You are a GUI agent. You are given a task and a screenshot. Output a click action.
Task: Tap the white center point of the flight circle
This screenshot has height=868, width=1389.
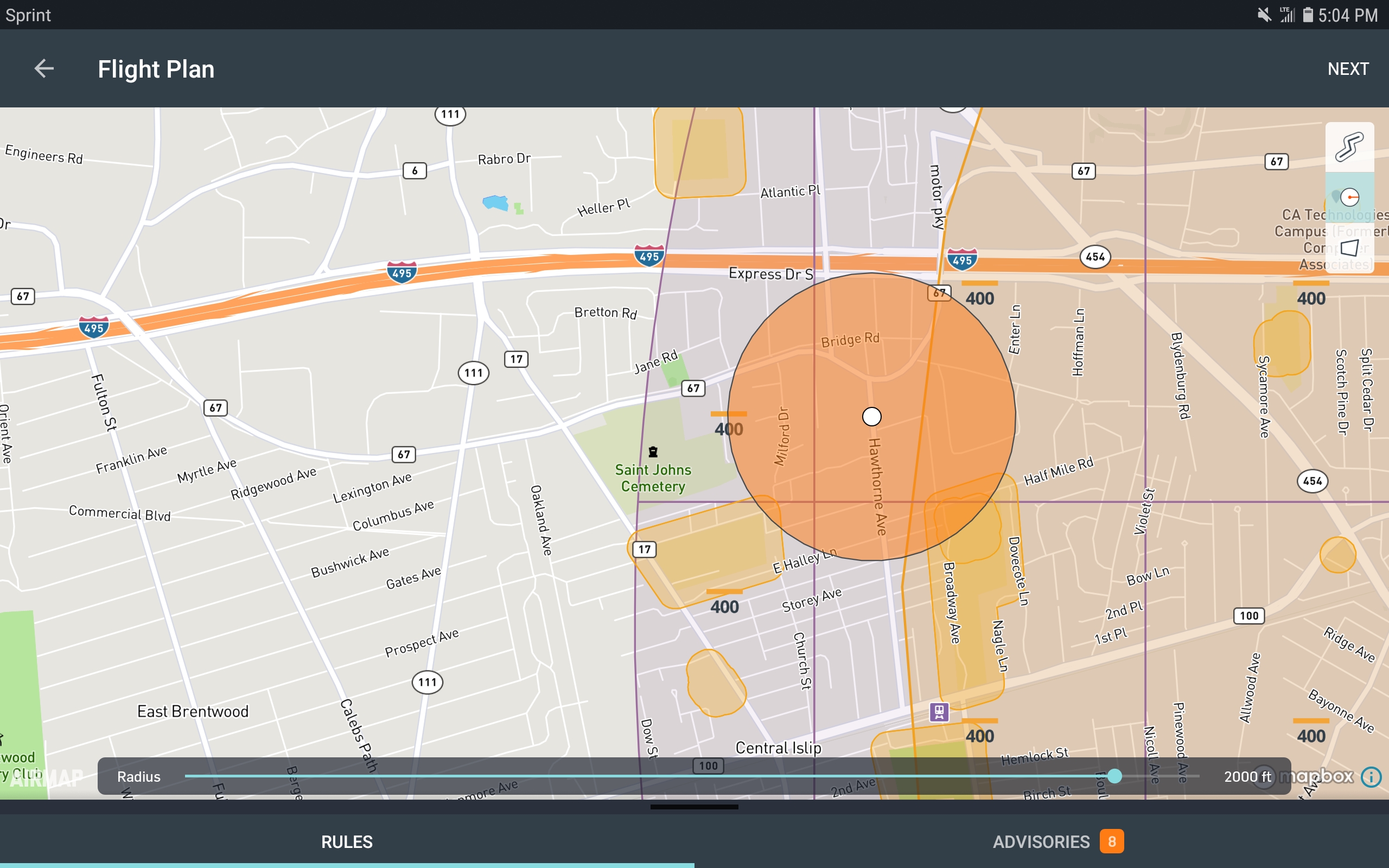click(871, 416)
